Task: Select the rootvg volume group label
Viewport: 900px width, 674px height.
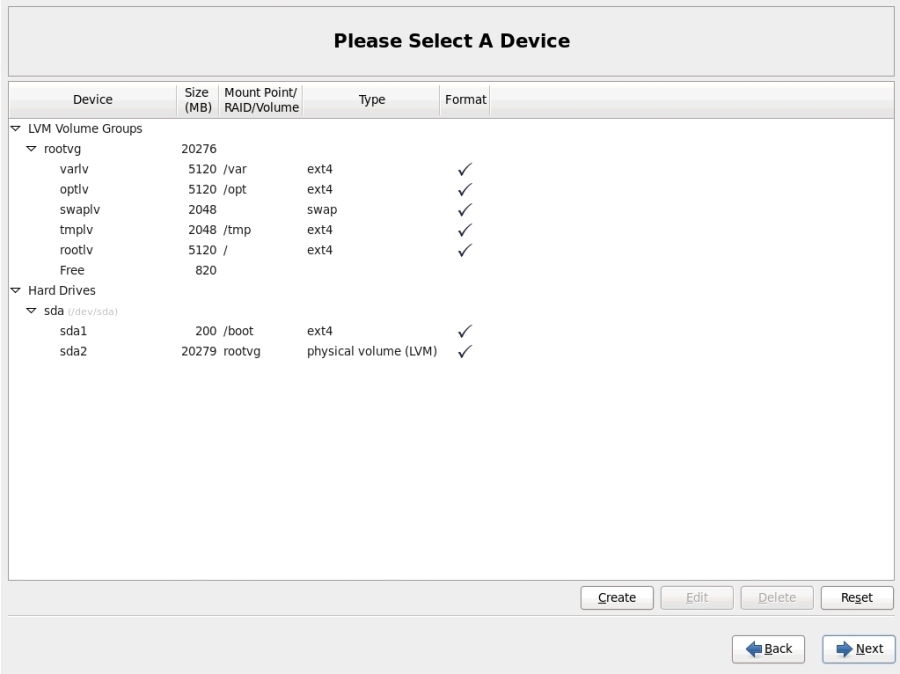Action: click(63, 149)
